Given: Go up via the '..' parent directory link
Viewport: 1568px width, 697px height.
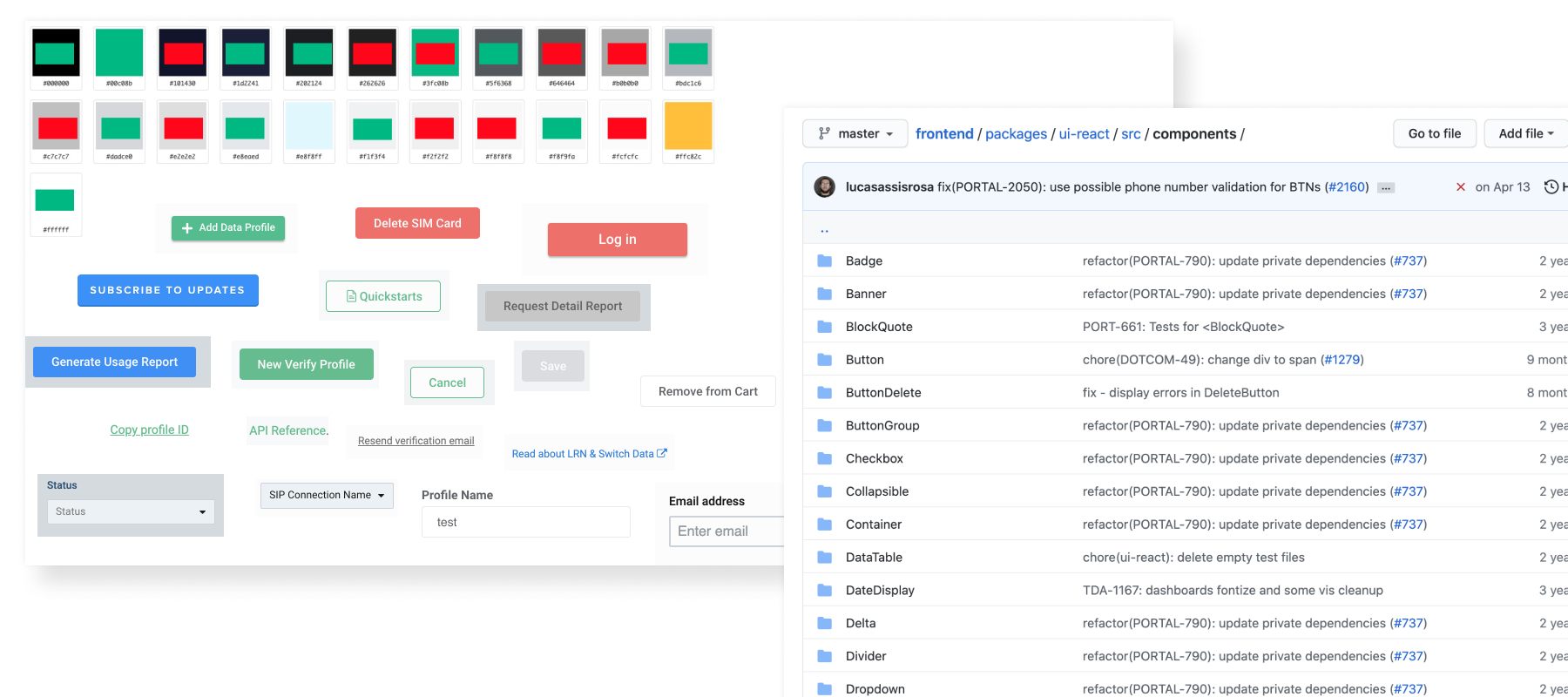Looking at the screenshot, I should pos(824,230).
